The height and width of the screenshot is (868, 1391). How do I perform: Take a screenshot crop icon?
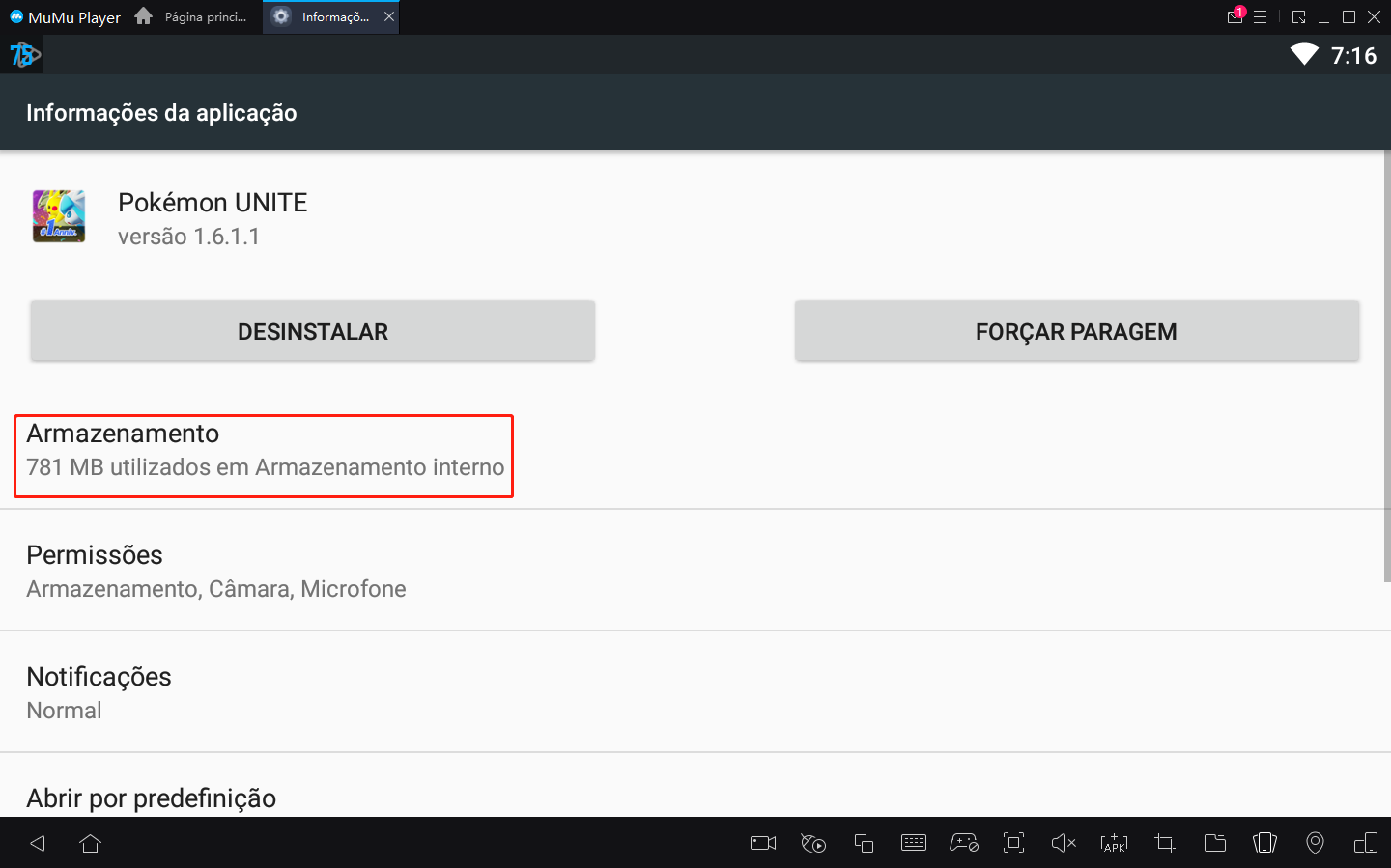point(1165,843)
